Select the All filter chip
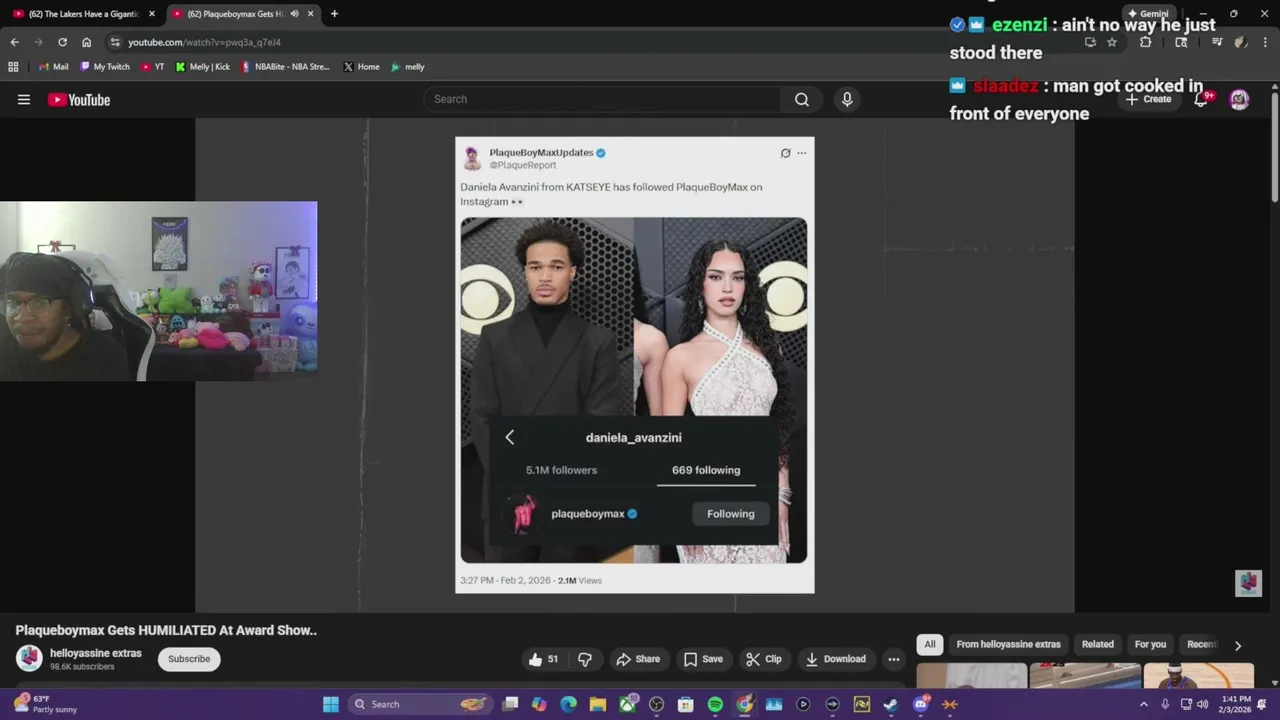The height and width of the screenshot is (720, 1280). coord(930,644)
